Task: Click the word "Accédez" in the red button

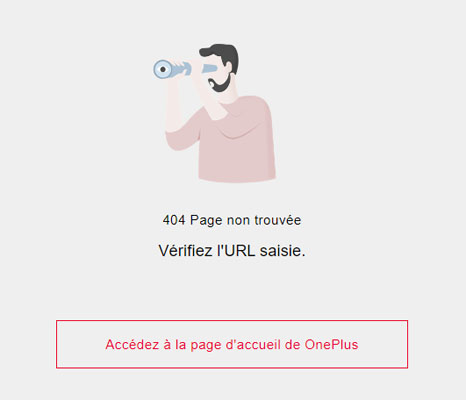Action: tap(132, 344)
